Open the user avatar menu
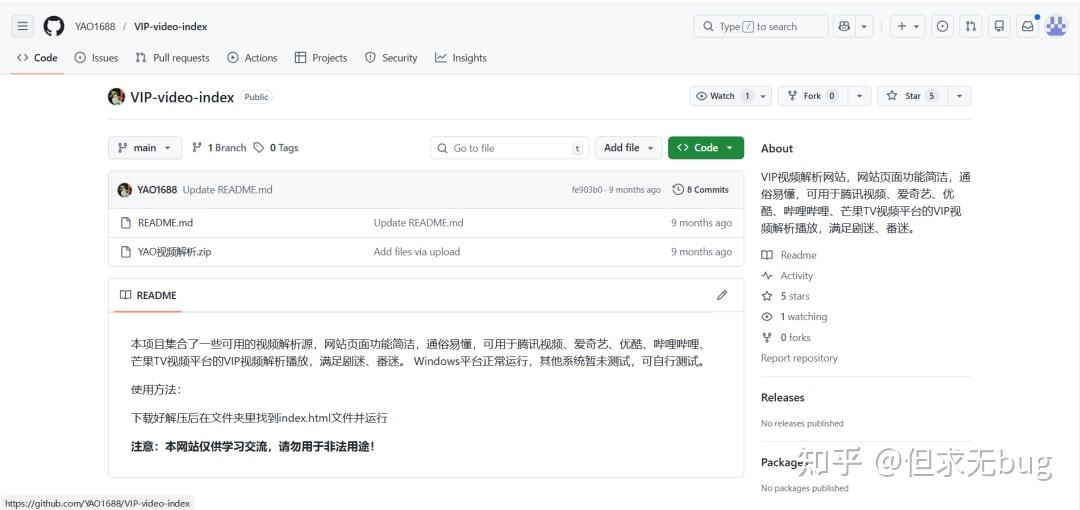 pos(1056,26)
